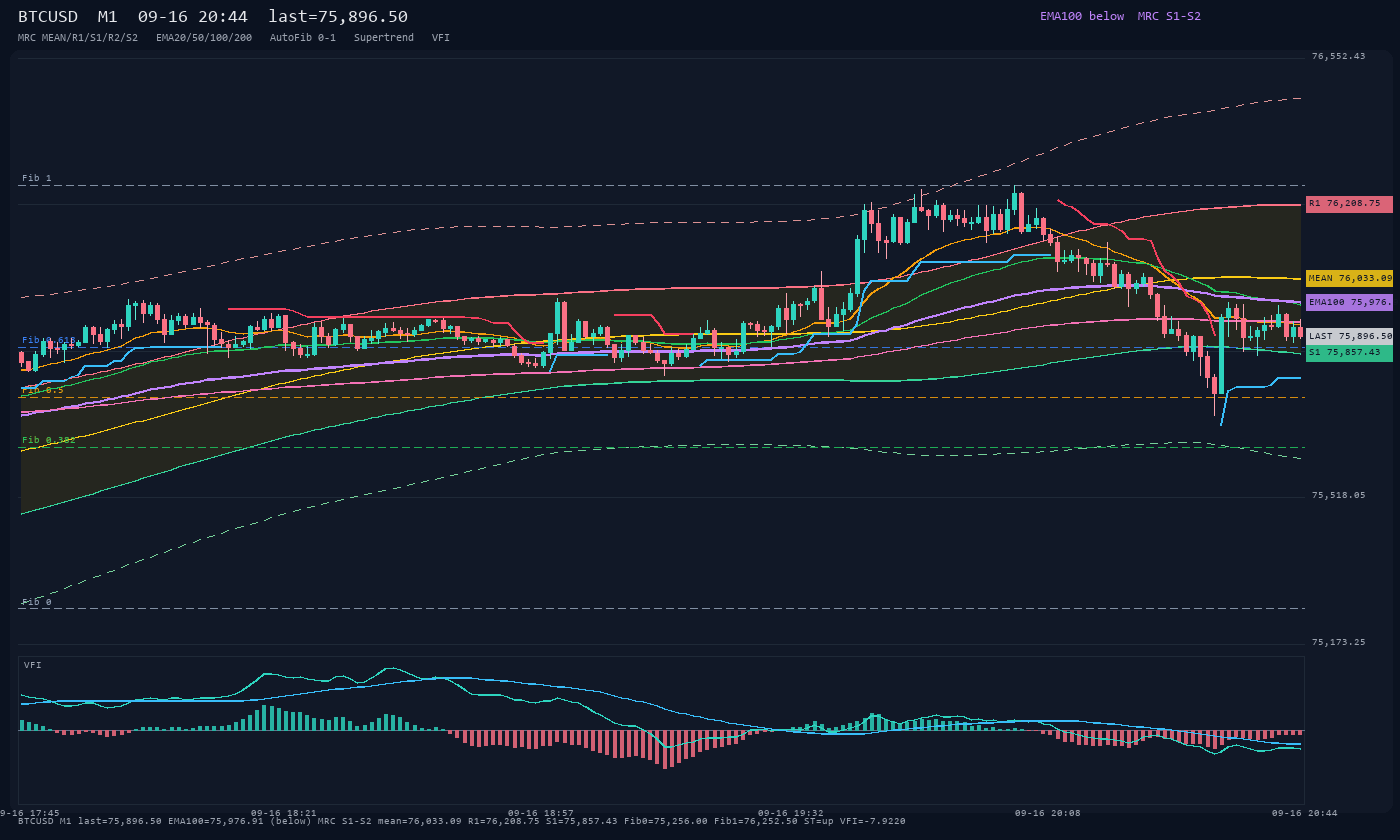Click the EMA100 below header status
Screen dimensions: 1400x840
[x=1082, y=16]
